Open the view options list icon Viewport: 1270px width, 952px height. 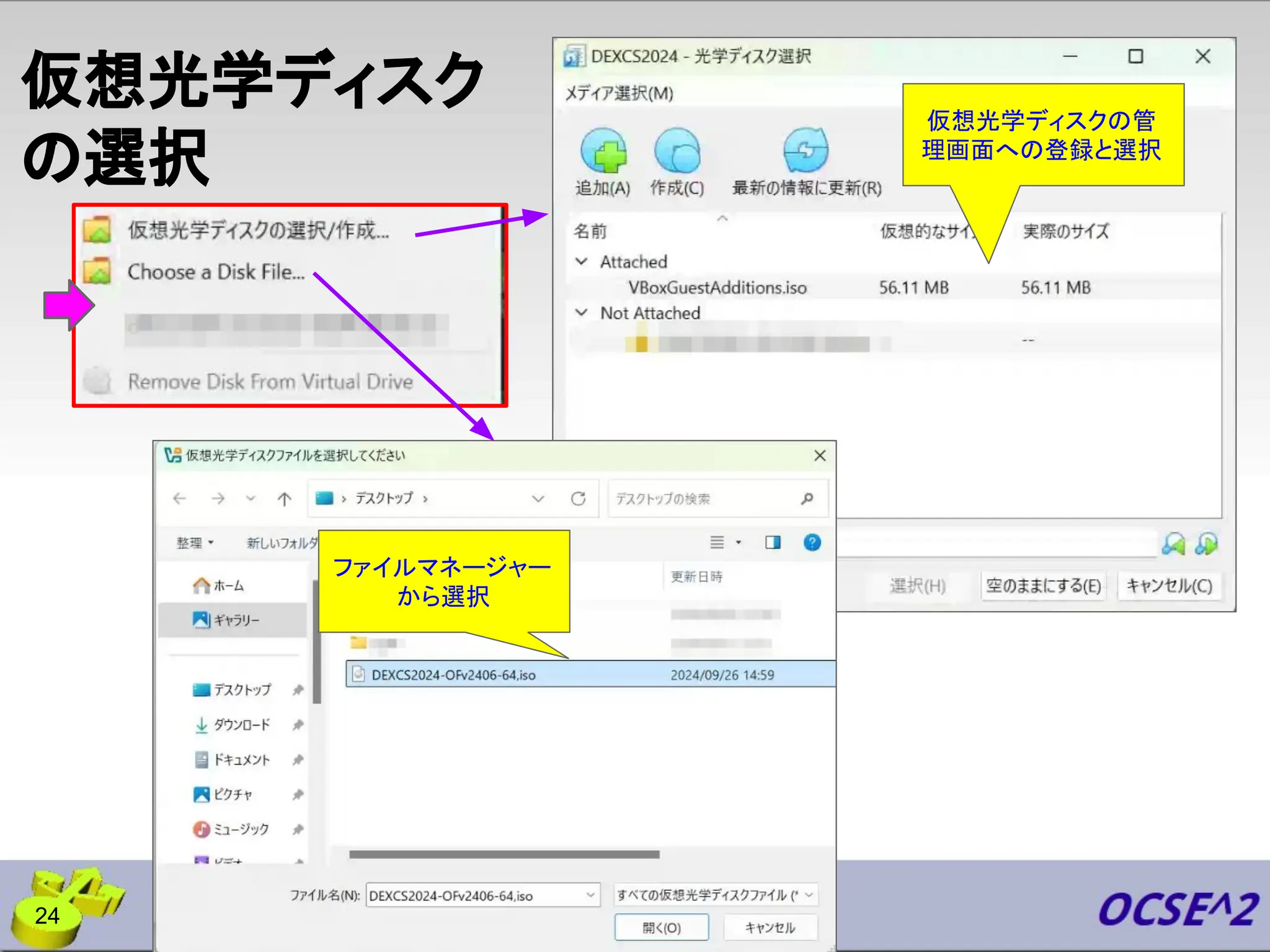coord(717,542)
